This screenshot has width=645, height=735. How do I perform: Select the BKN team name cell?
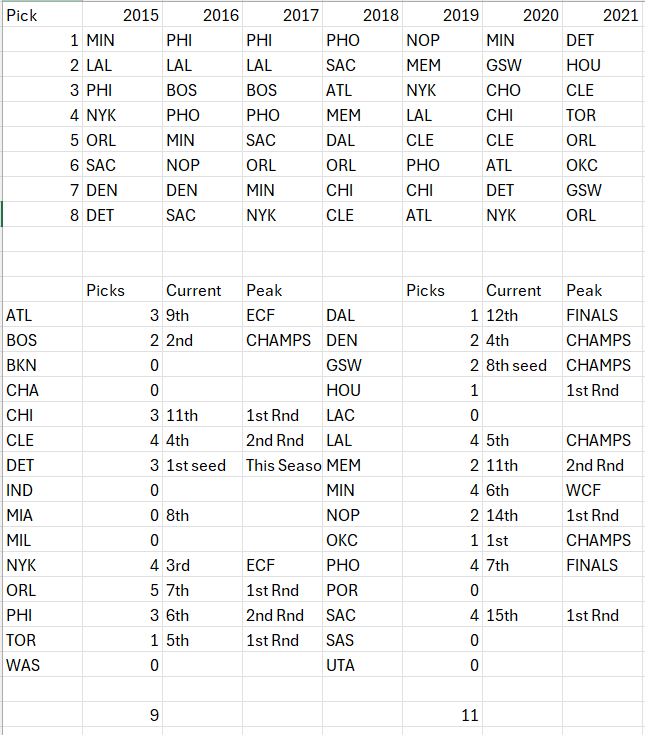pyautogui.click(x=23, y=365)
